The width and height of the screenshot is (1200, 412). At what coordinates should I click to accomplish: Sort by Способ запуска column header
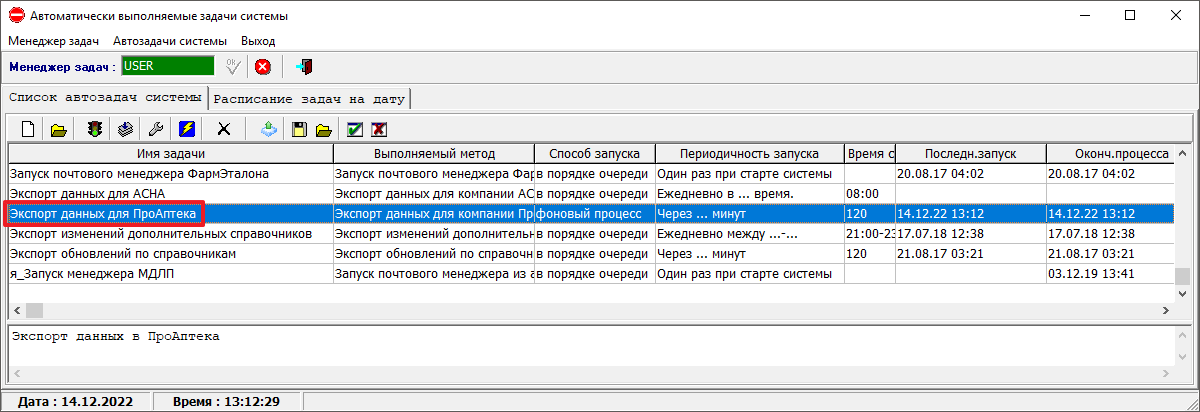pyautogui.click(x=595, y=154)
